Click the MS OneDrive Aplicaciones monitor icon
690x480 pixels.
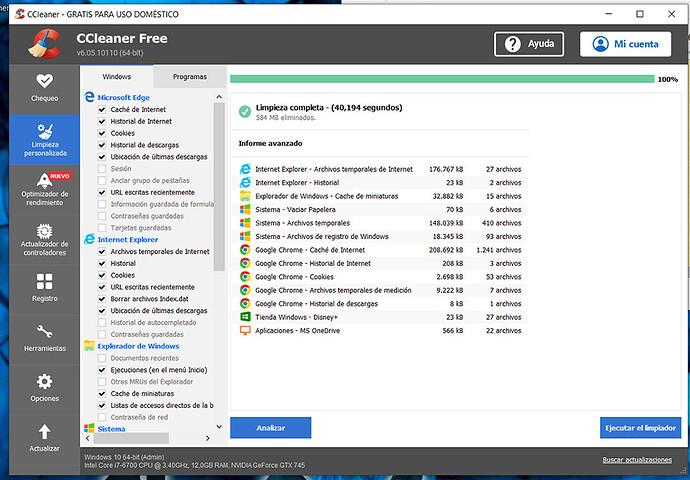[x=245, y=330]
